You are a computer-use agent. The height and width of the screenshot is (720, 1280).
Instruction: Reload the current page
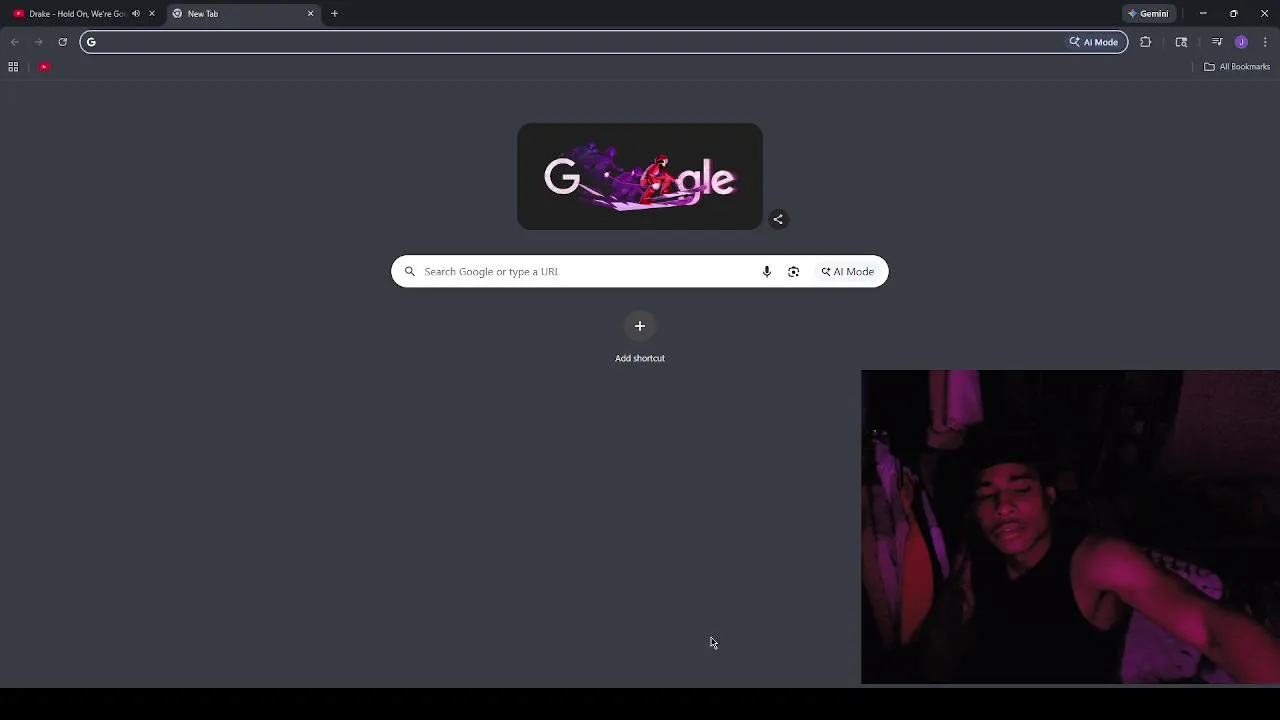pyautogui.click(x=62, y=42)
